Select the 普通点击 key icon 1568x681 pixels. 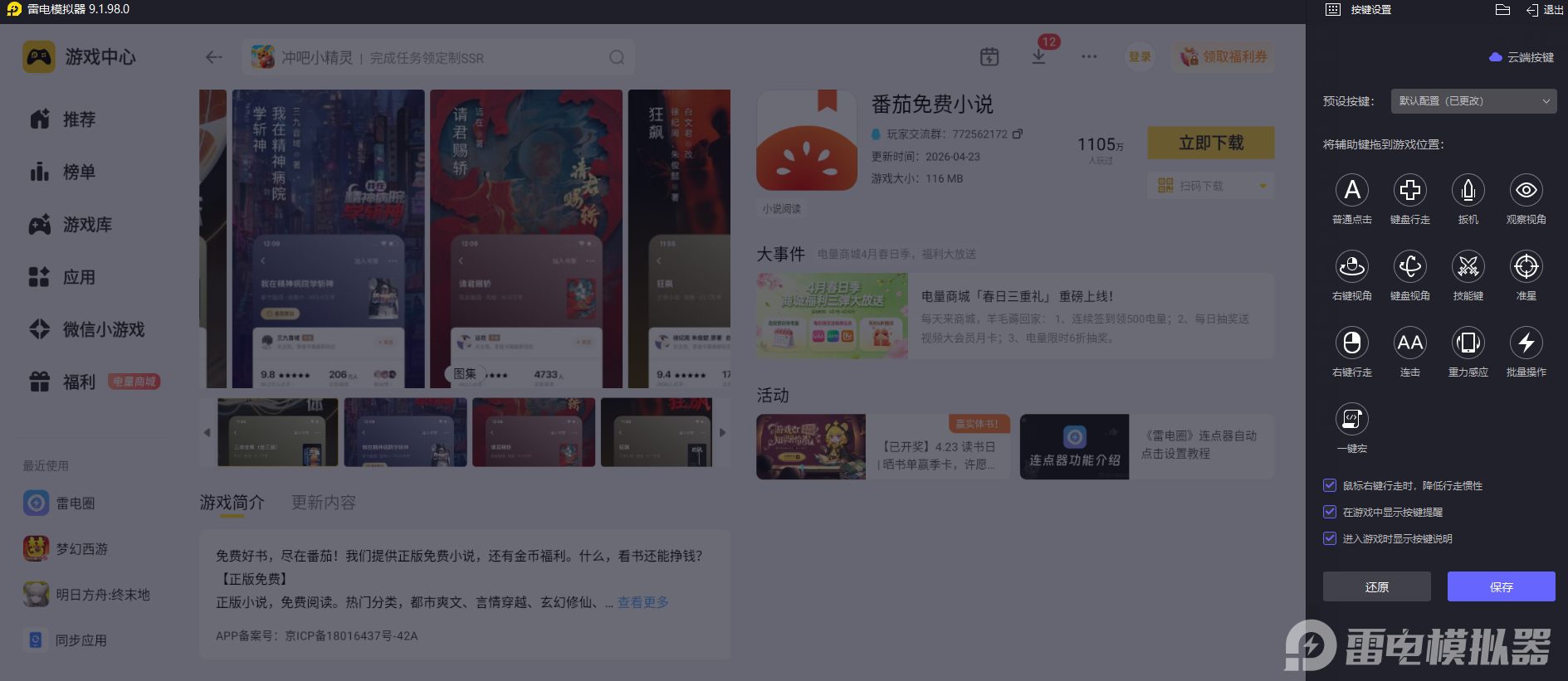pos(1351,190)
